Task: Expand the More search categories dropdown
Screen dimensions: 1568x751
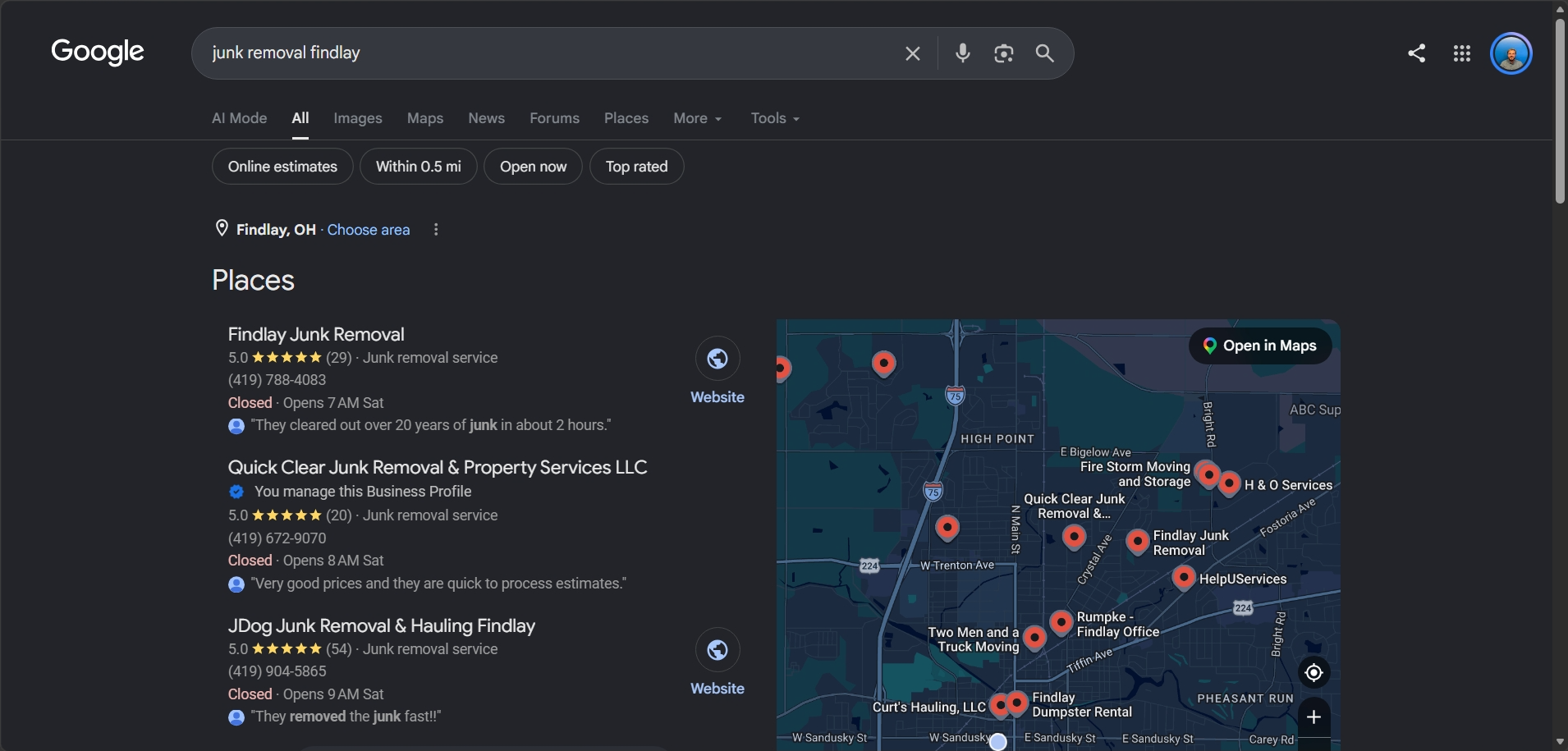Action: coord(698,118)
